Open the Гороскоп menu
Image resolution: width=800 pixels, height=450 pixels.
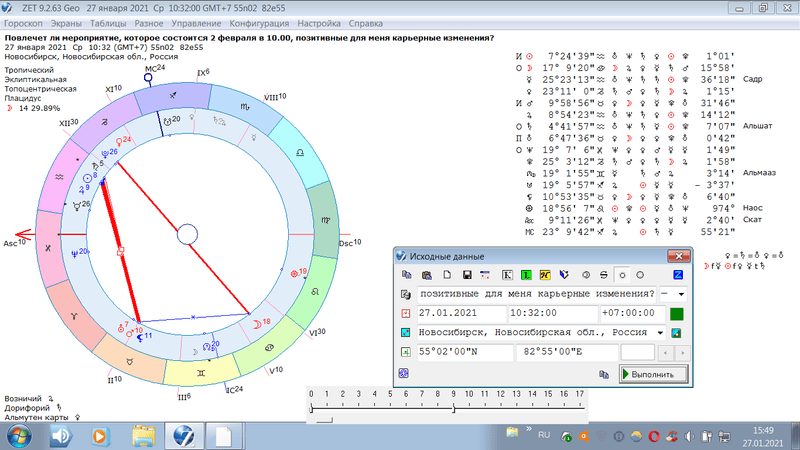coord(25,22)
